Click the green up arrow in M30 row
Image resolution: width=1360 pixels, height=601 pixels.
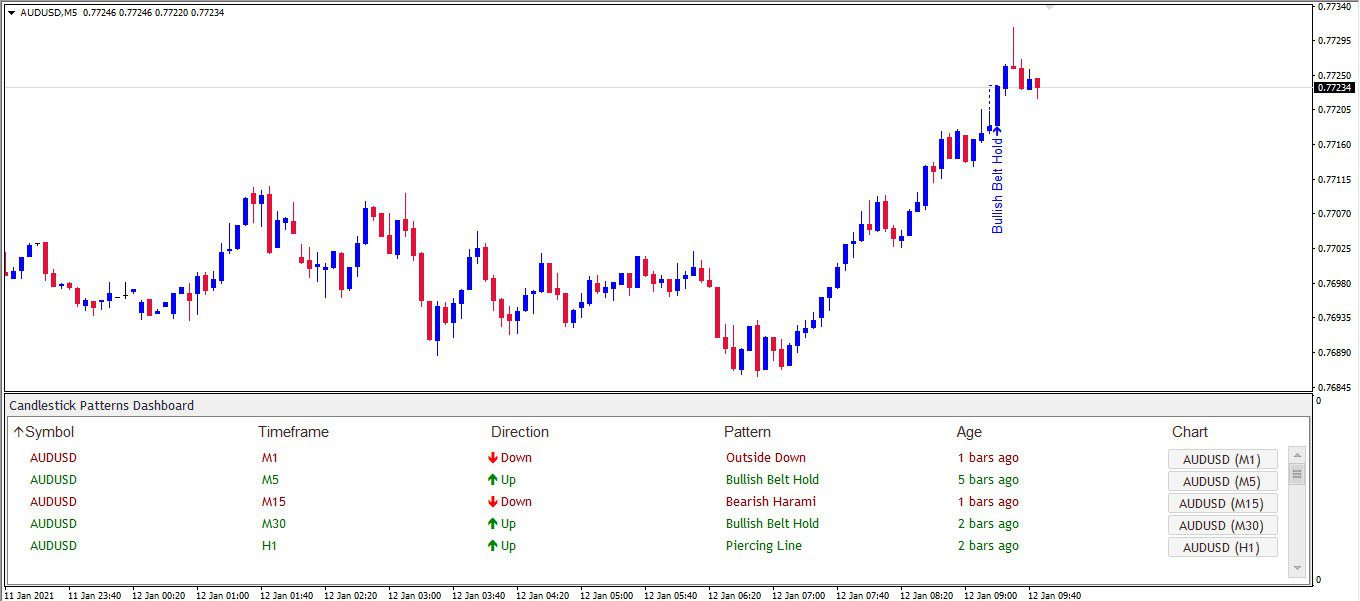point(492,524)
